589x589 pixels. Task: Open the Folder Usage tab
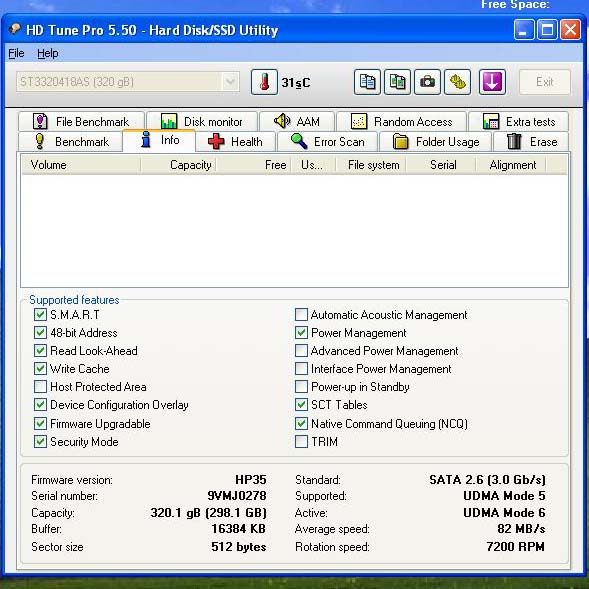click(x=436, y=142)
